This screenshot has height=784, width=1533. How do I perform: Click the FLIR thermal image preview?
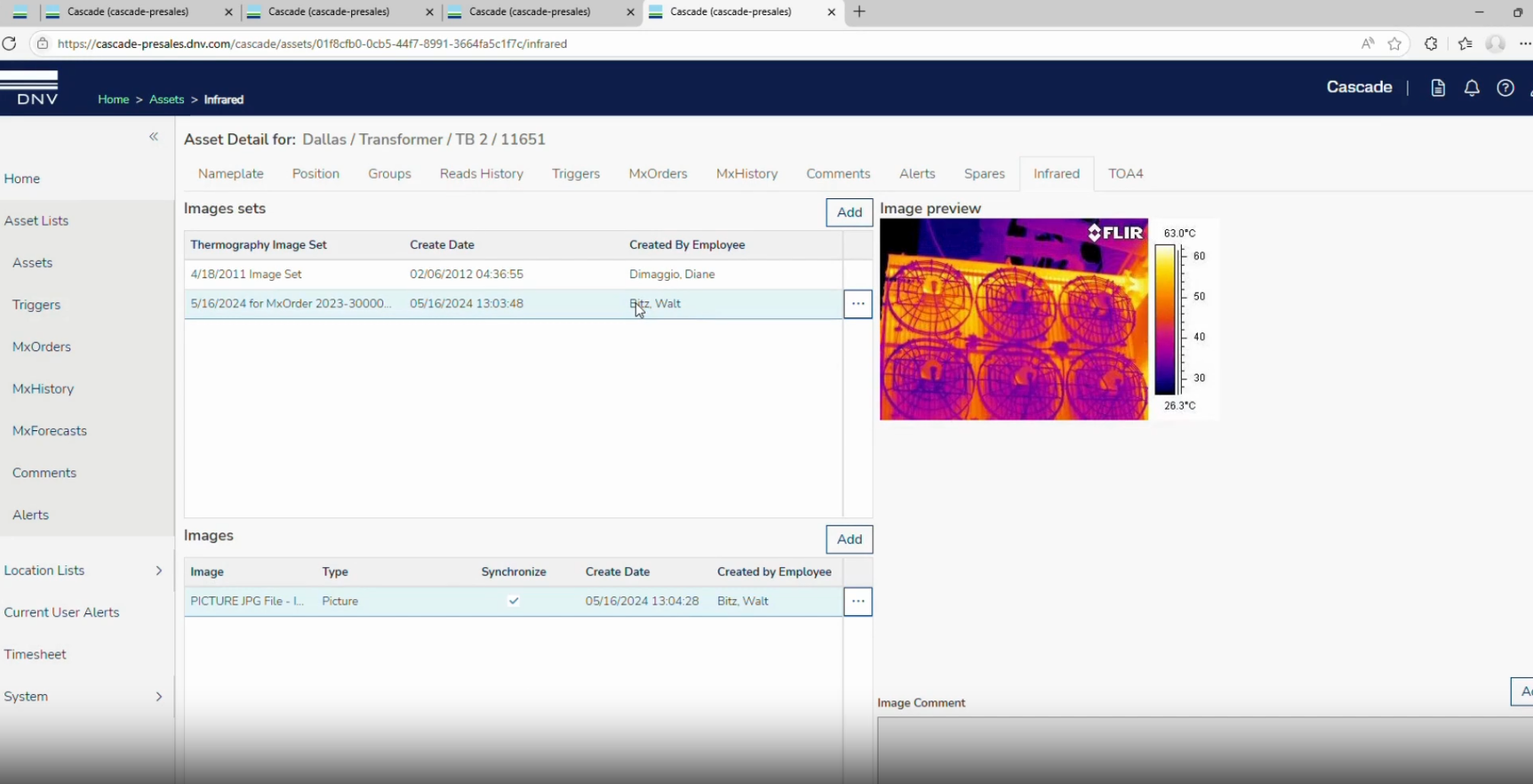[x=1014, y=319]
